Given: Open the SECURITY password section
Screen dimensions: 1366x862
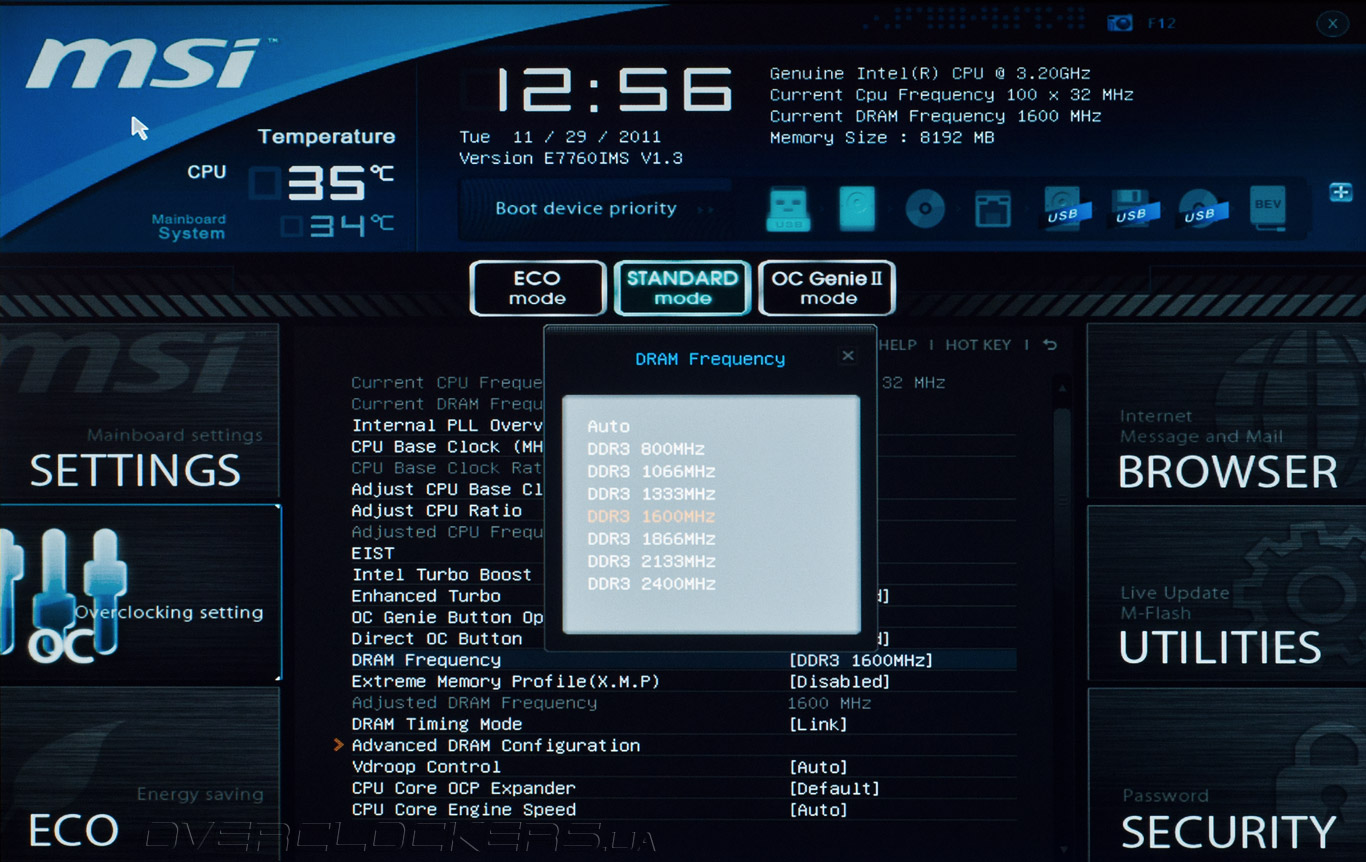Looking at the screenshot, I should tap(1226, 774).
